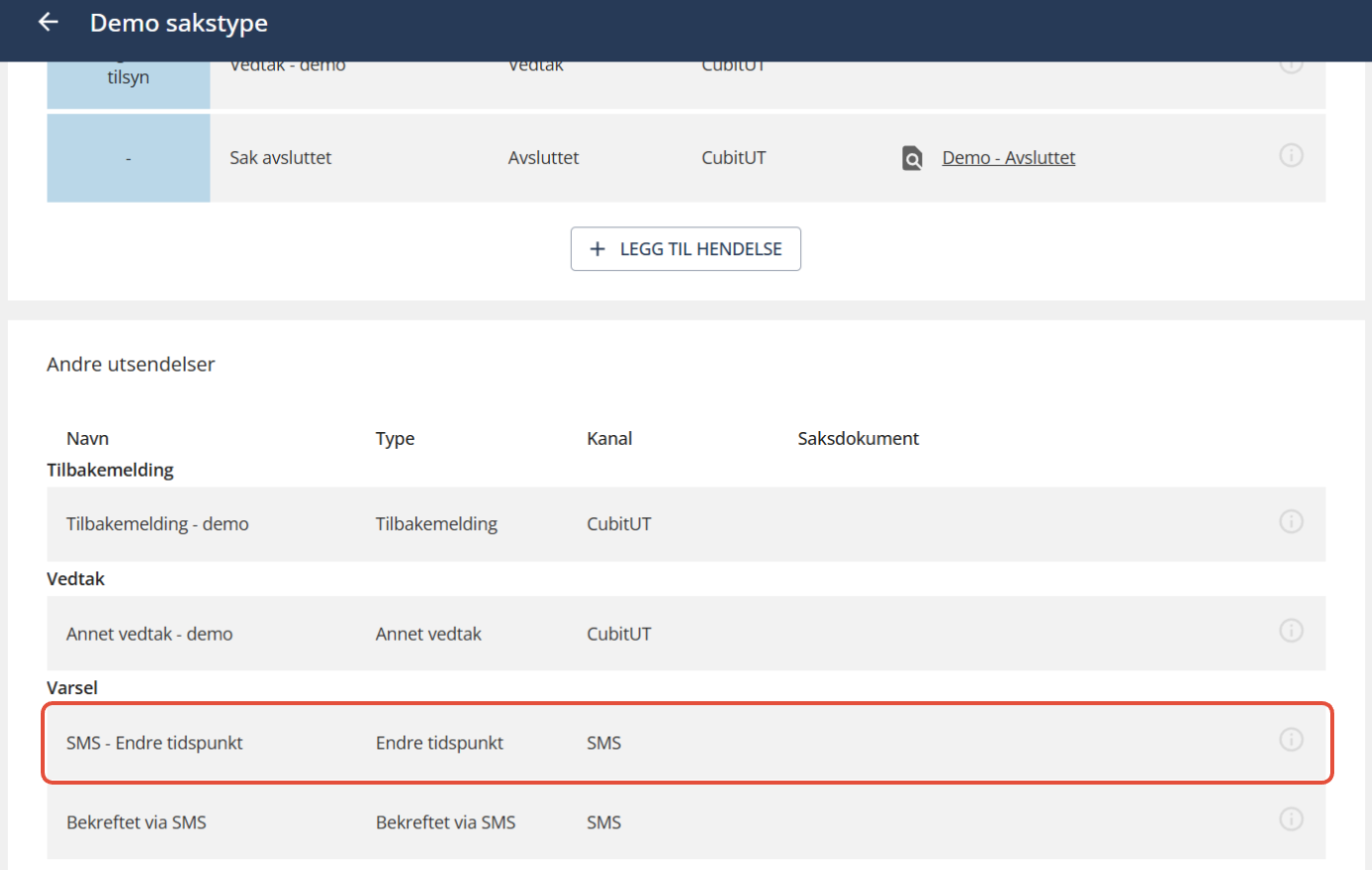
Task: Click SMS channel in Endre tidspunkt row
Action: [x=605, y=743]
